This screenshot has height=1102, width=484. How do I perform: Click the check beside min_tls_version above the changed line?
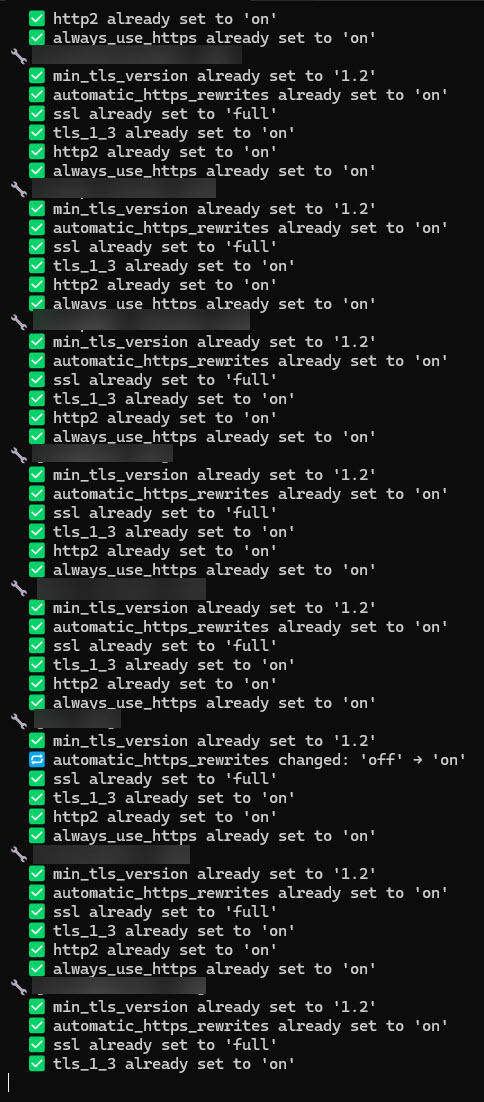tap(37, 741)
